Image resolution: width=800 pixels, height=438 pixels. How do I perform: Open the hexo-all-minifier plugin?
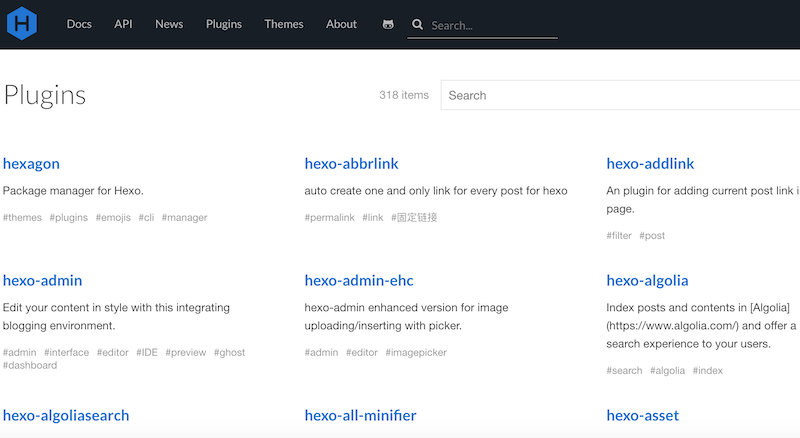coord(360,415)
